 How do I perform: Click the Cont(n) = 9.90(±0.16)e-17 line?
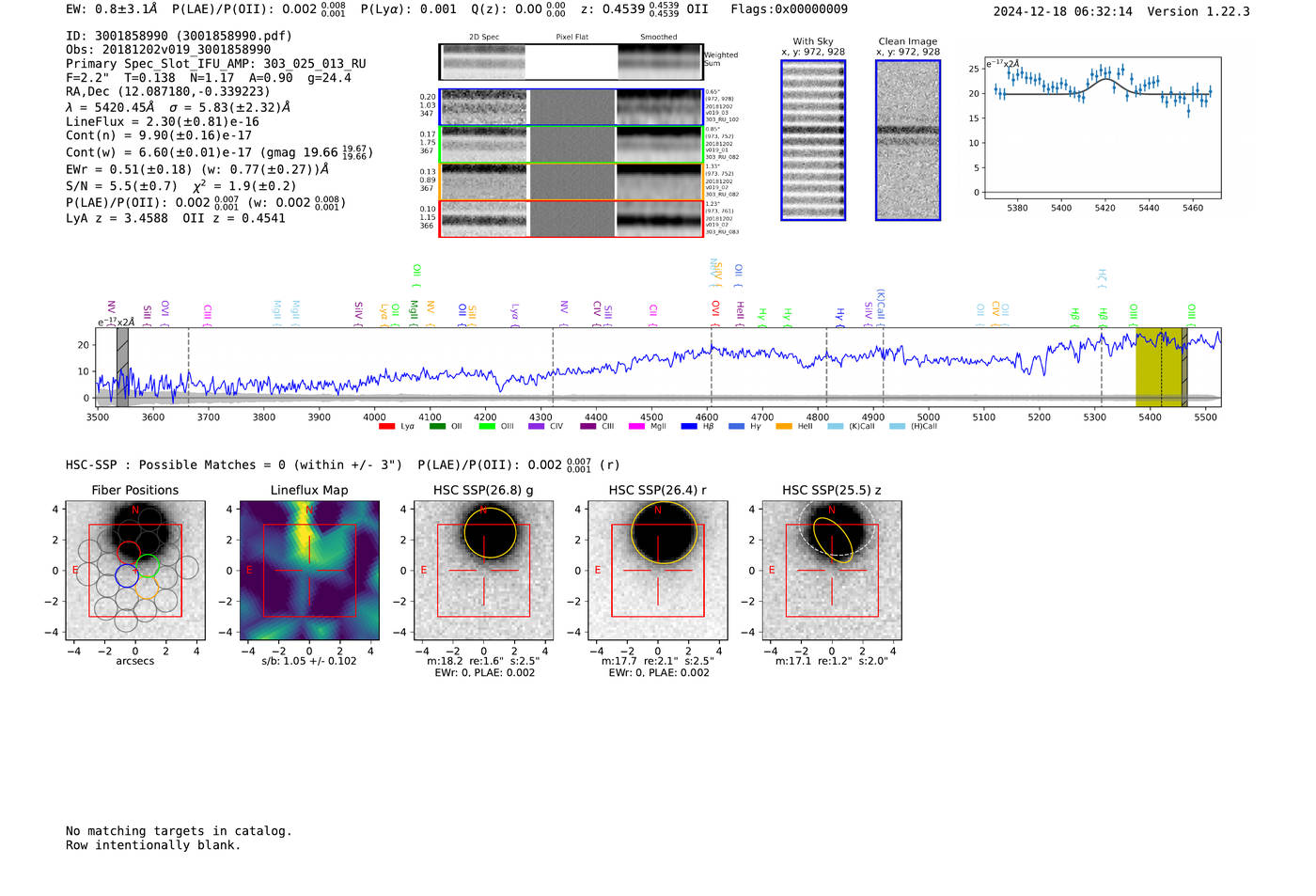click(x=159, y=135)
